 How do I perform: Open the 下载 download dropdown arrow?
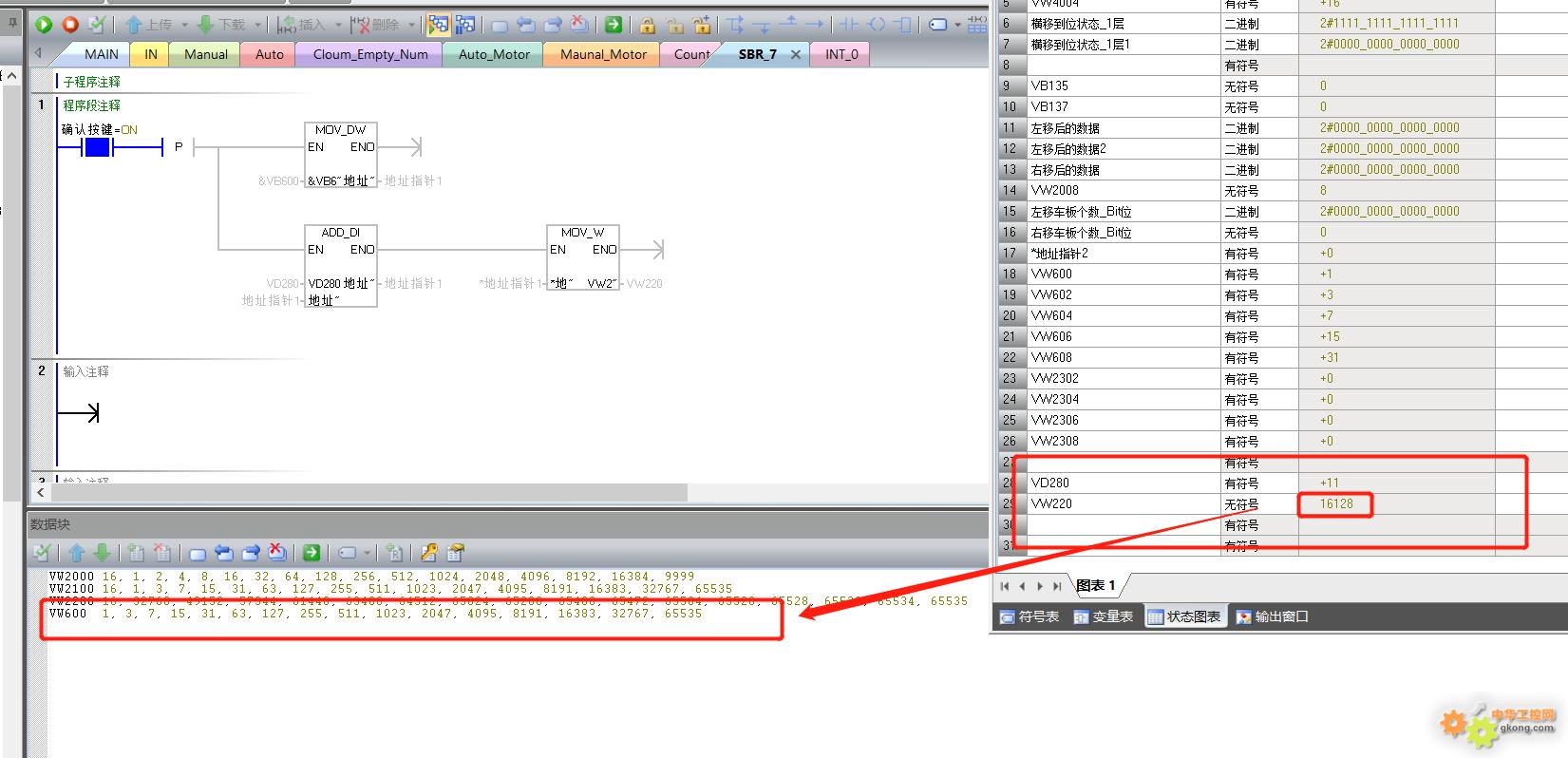(257, 25)
